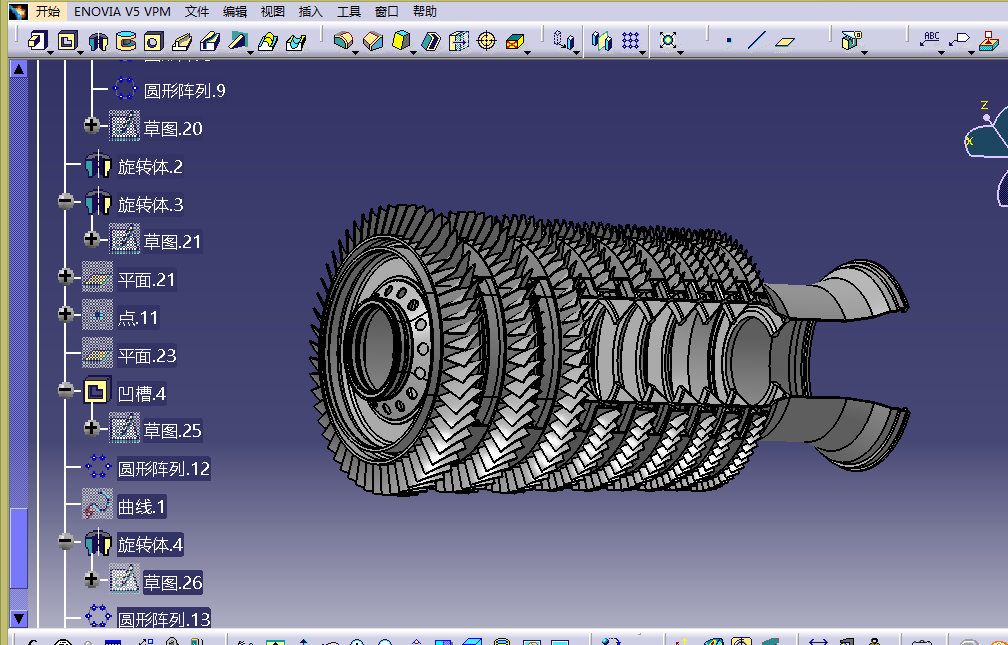Click the open-box icon before the ABC text tool
The width and height of the screenshot is (1008, 645).
[x=850, y=40]
